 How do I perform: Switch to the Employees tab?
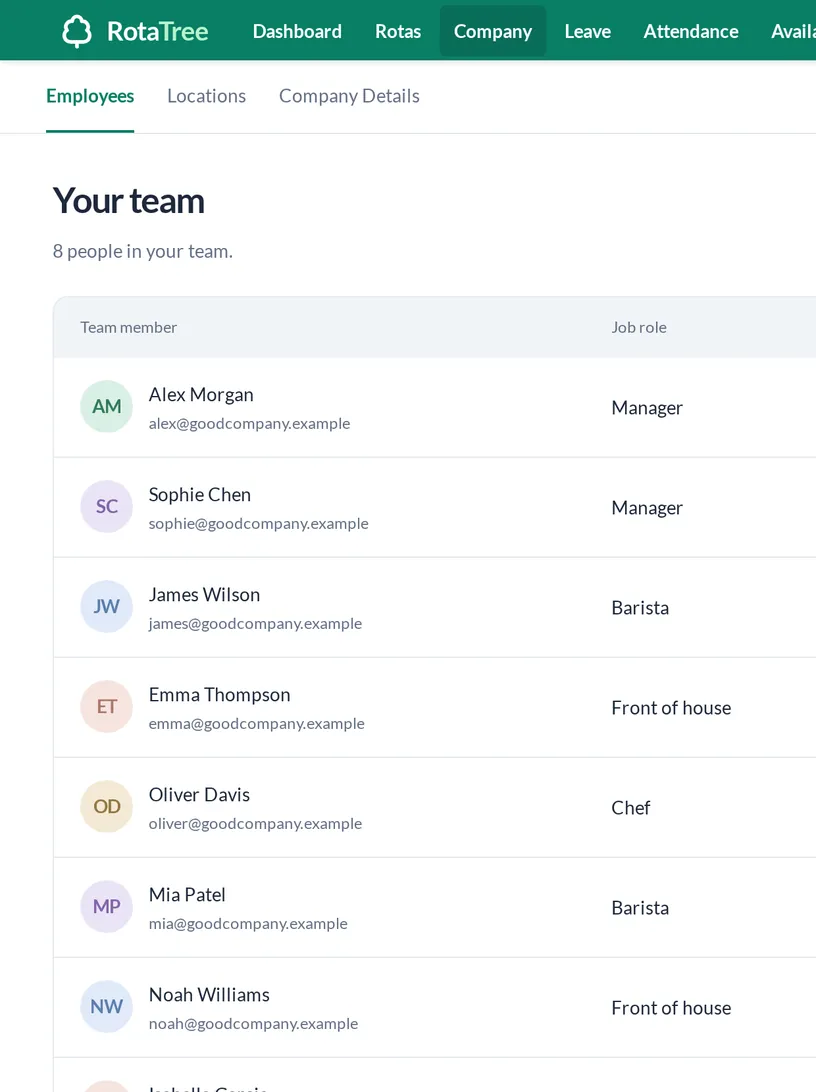90,96
